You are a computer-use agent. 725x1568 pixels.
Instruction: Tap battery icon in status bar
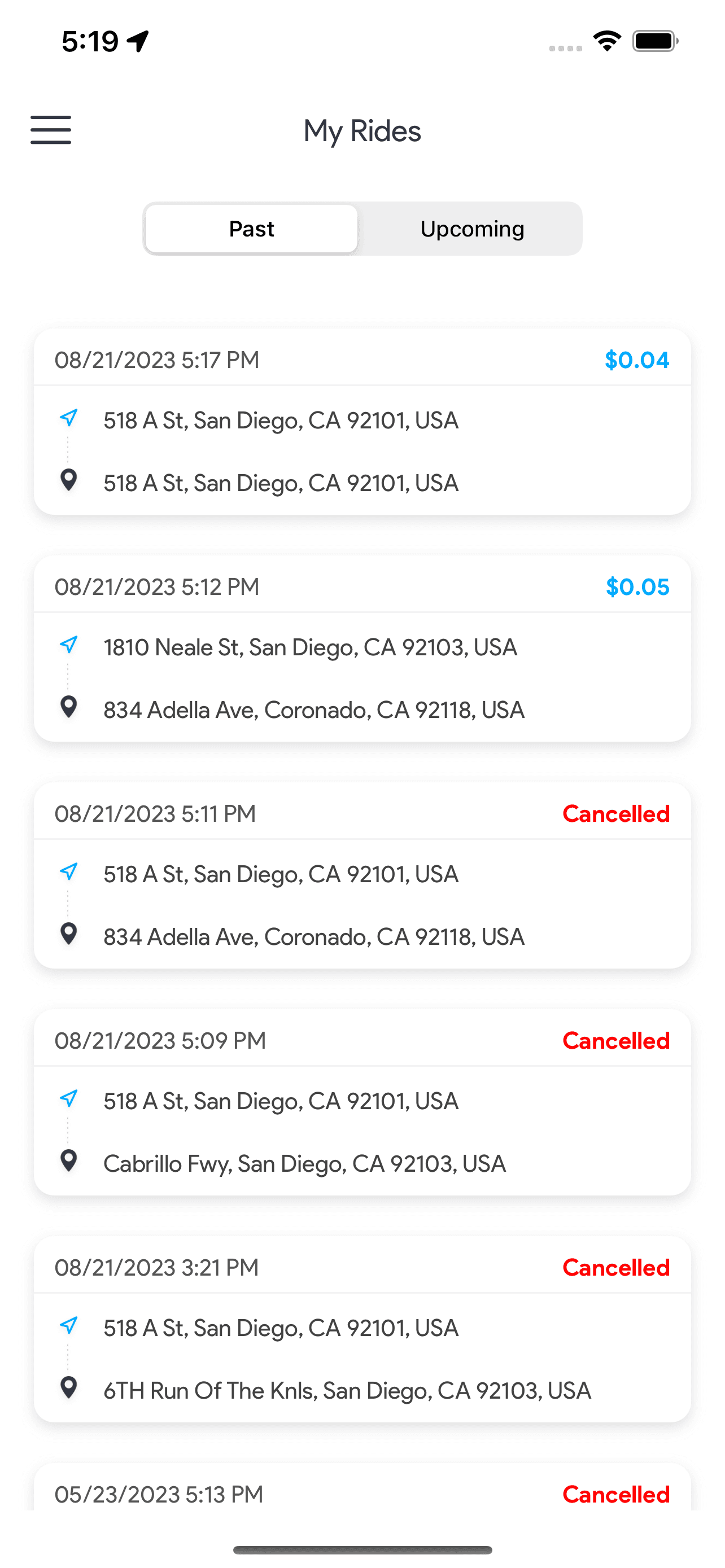pyautogui.click(x=655, y=41)
